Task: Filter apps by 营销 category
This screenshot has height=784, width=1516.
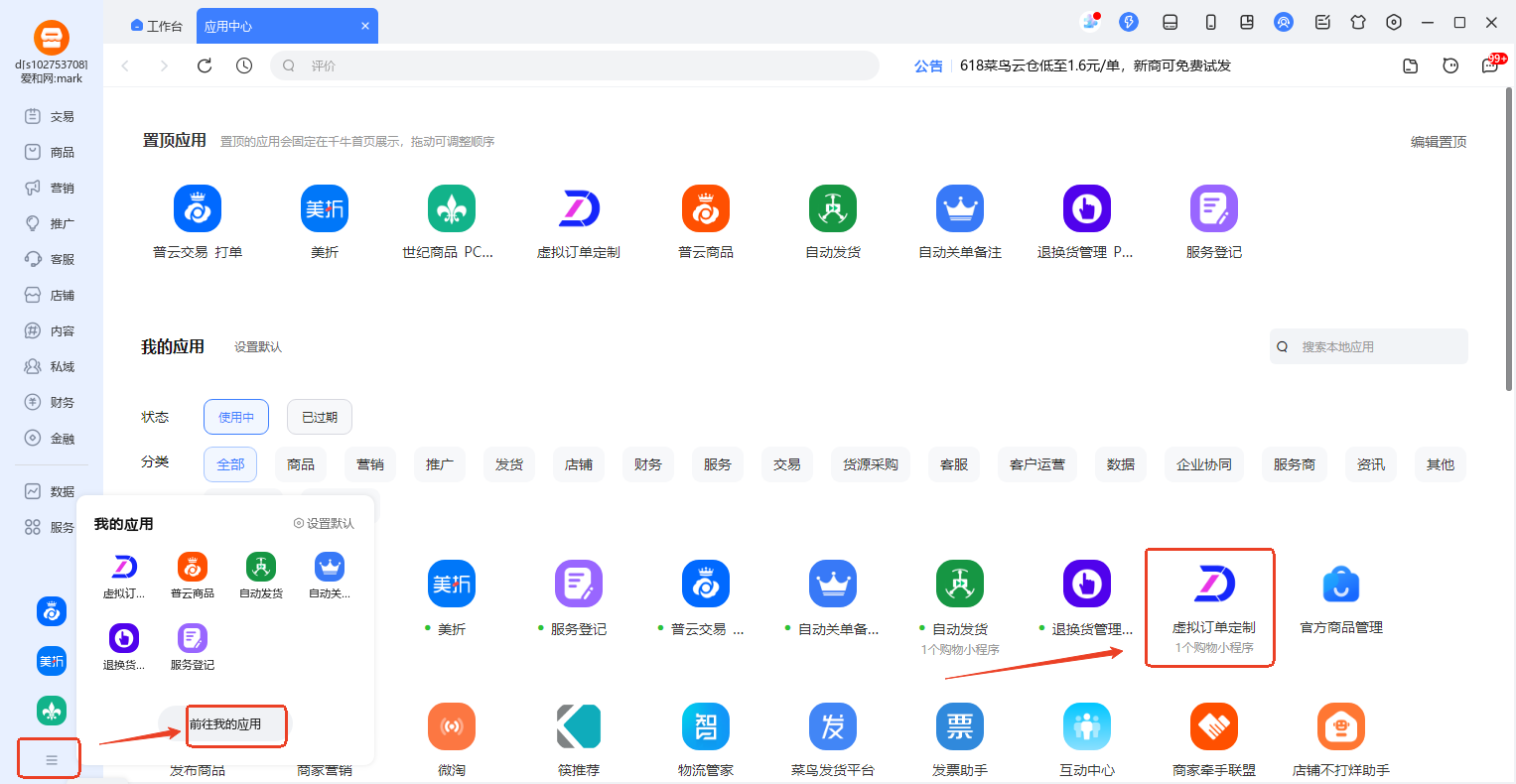Action: (x=370, y=464)
